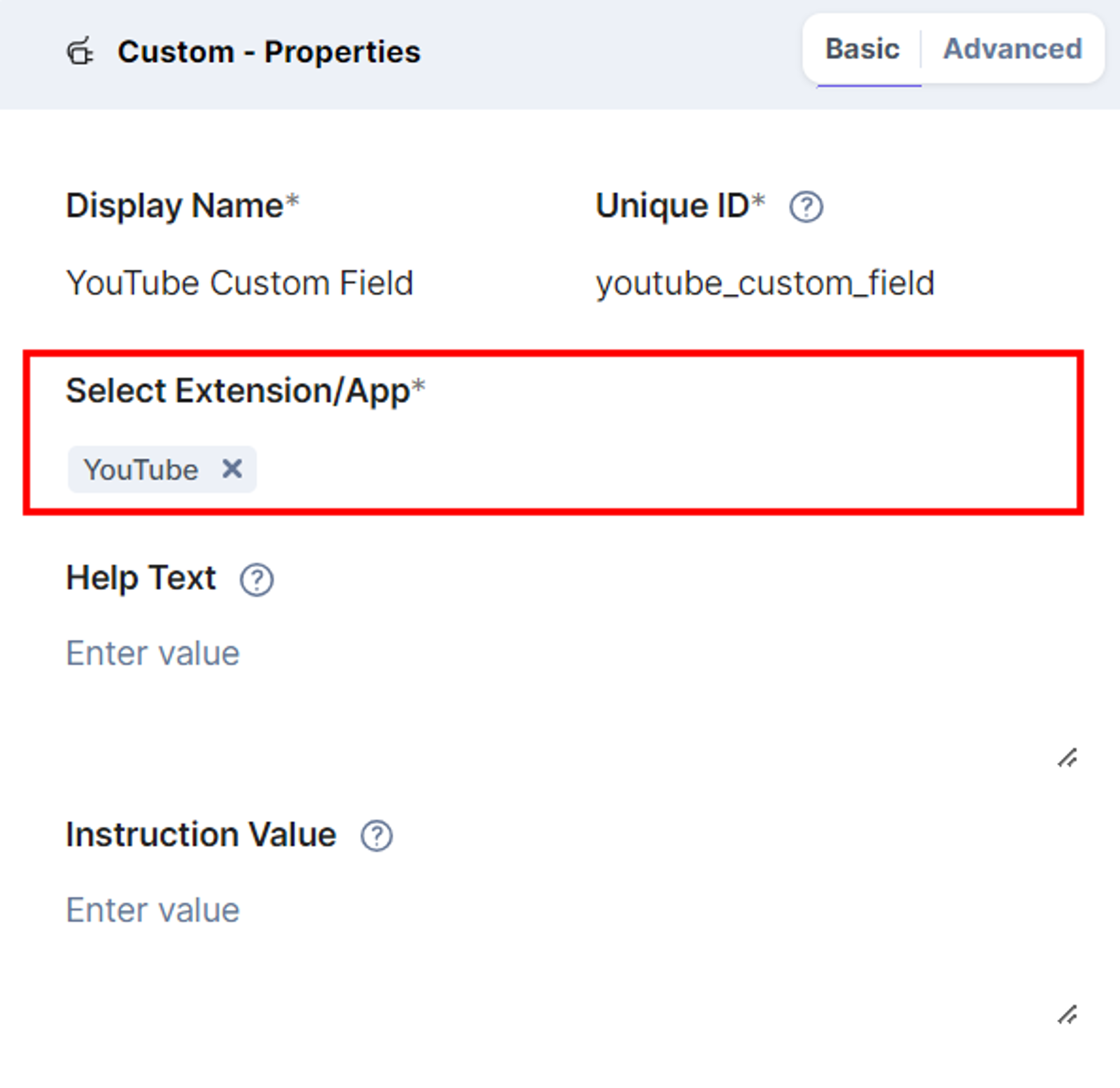This screenshot has height=1088, width=1120.
Task: Click the Instruction Value question mark icon
Action: (x=377, y=836)
